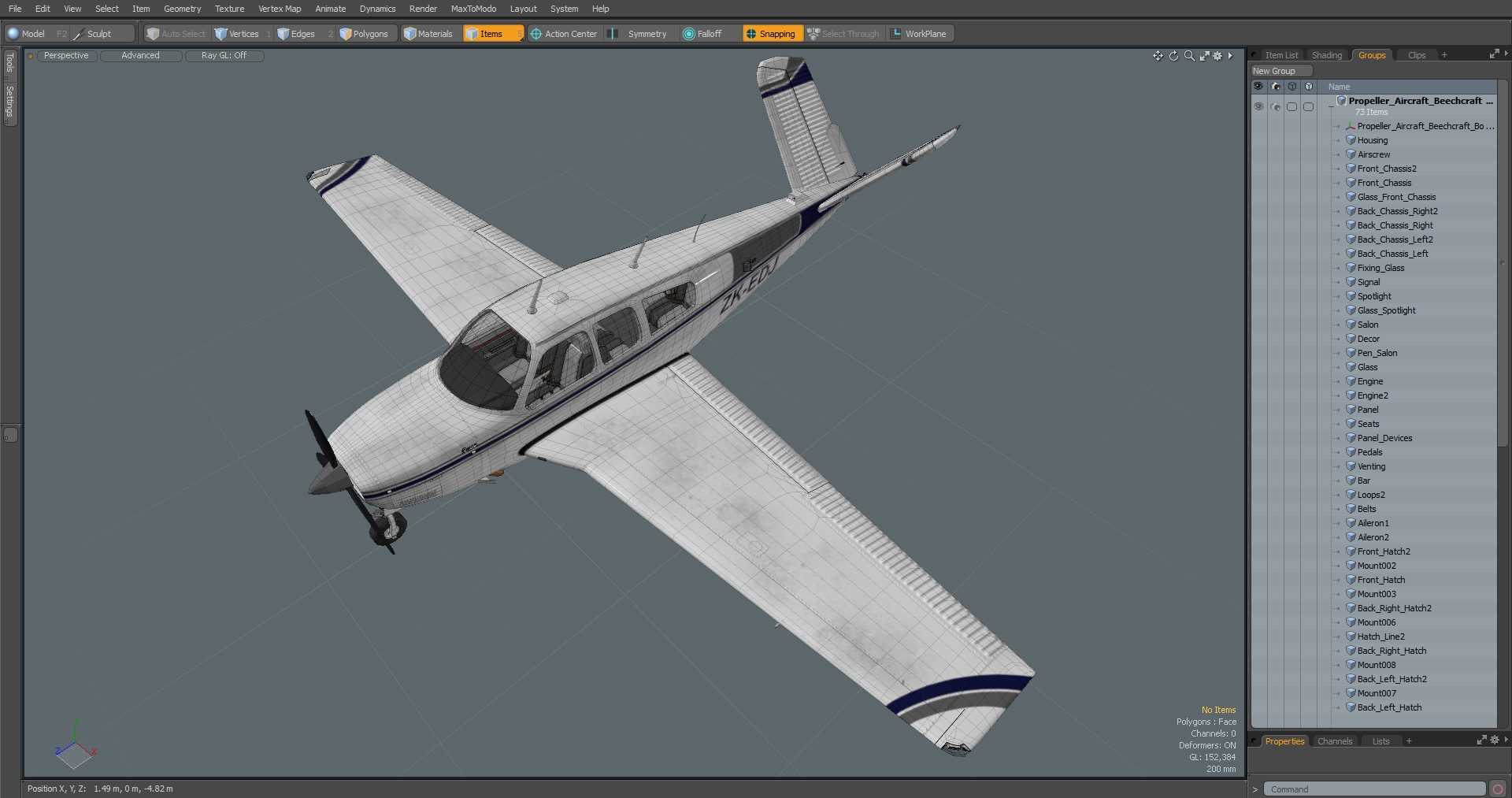The width and height of the screenshot is (1512, 798).
Task: Select Items mode in toolbar
Action: click(492, 34)
